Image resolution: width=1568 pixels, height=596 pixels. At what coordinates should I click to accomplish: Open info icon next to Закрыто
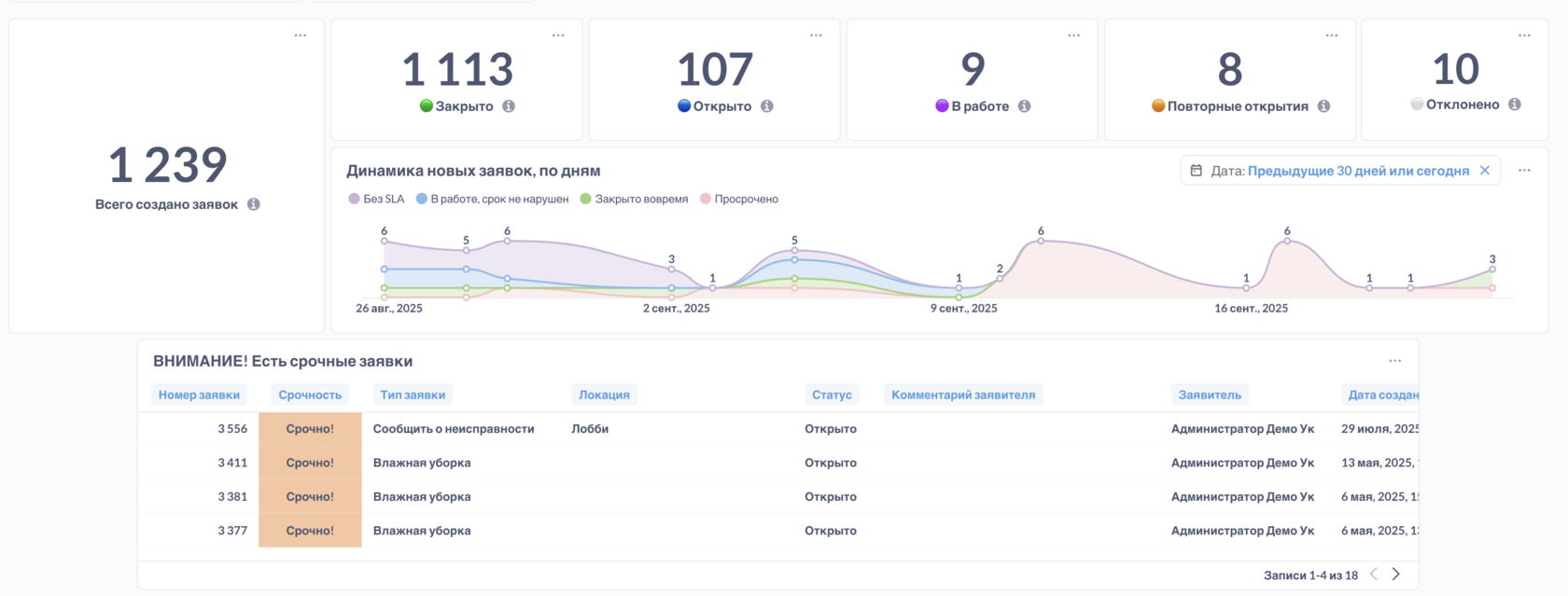point(509,106)
